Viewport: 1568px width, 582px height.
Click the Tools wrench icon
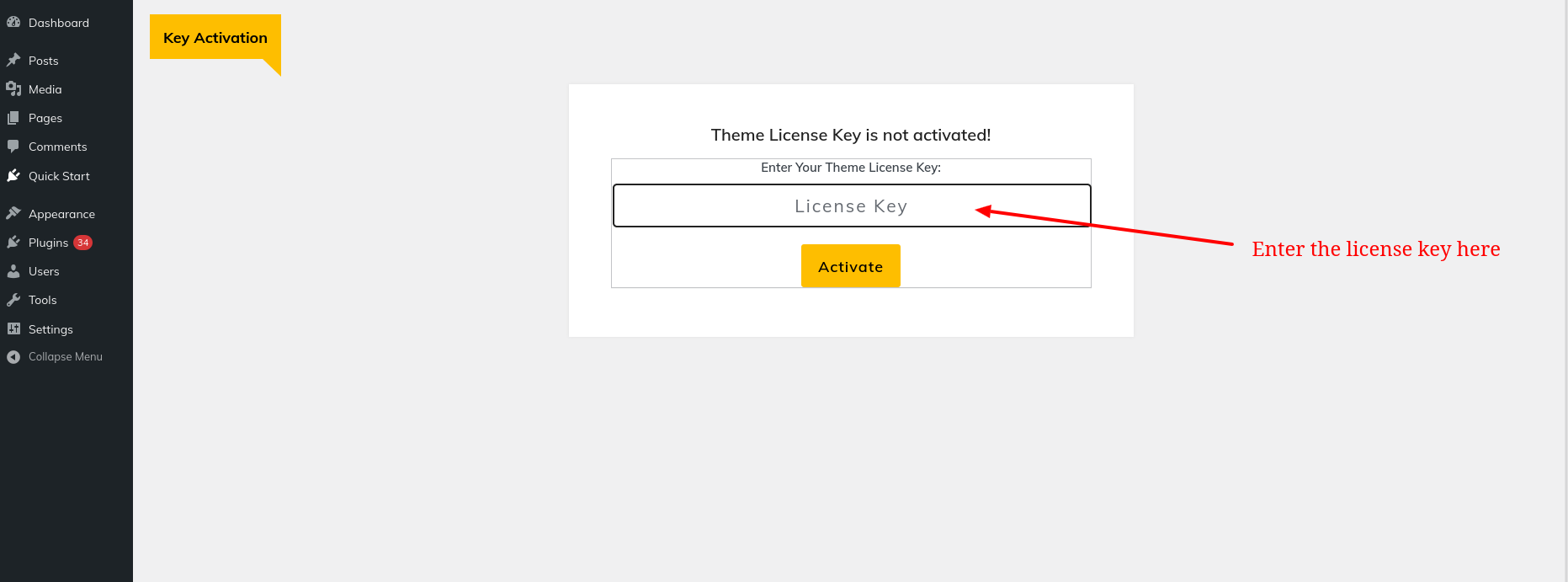coord(13,300)
